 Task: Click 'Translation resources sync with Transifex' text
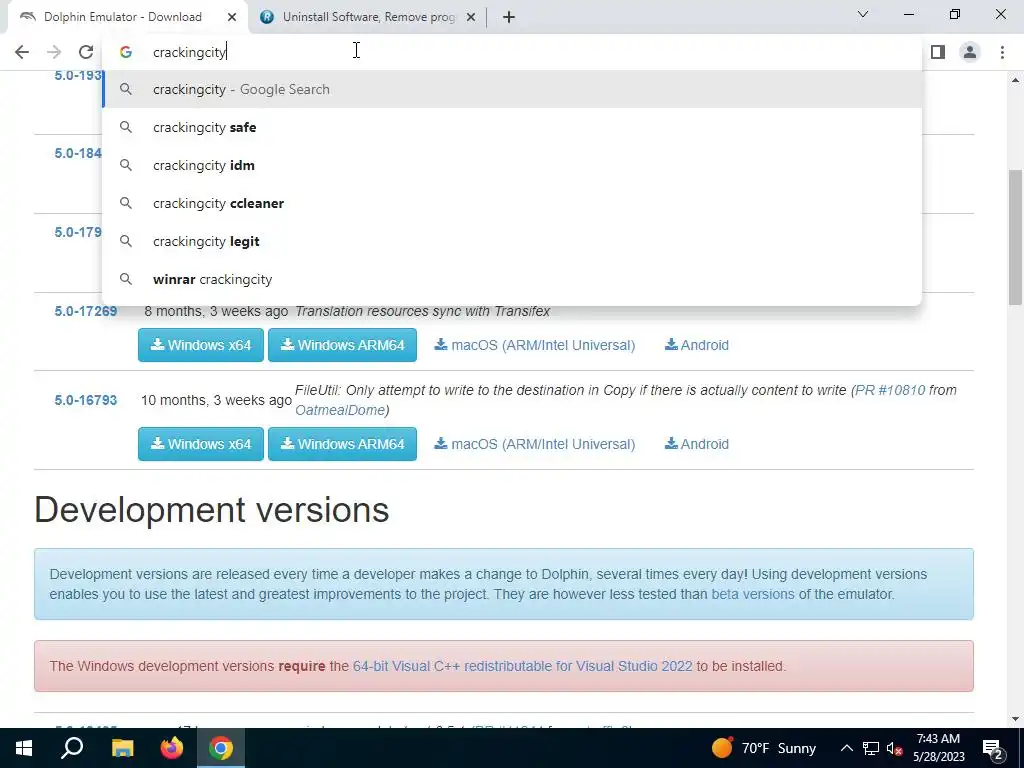point(423,312)
